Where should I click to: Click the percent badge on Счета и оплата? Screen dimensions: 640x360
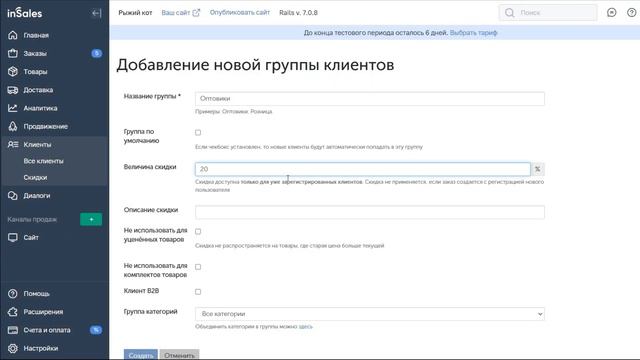(x=96, y=330)
